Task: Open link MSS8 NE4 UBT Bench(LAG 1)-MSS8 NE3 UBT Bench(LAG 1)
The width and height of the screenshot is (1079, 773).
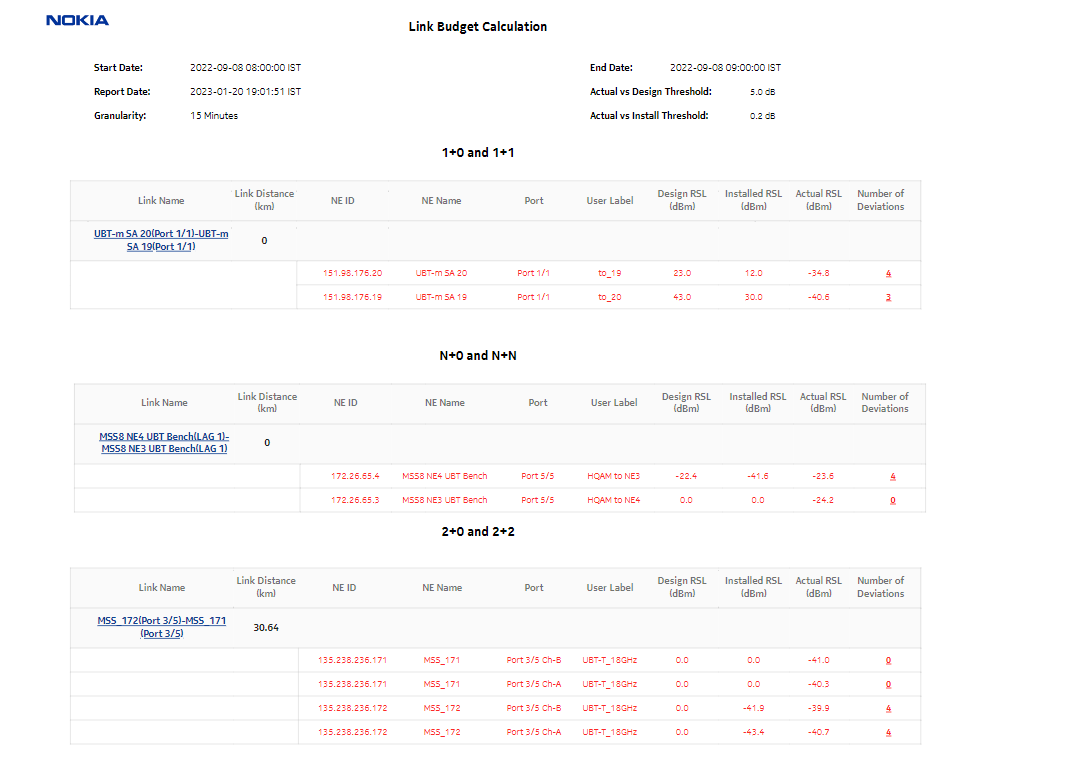Action: [164, 442]
